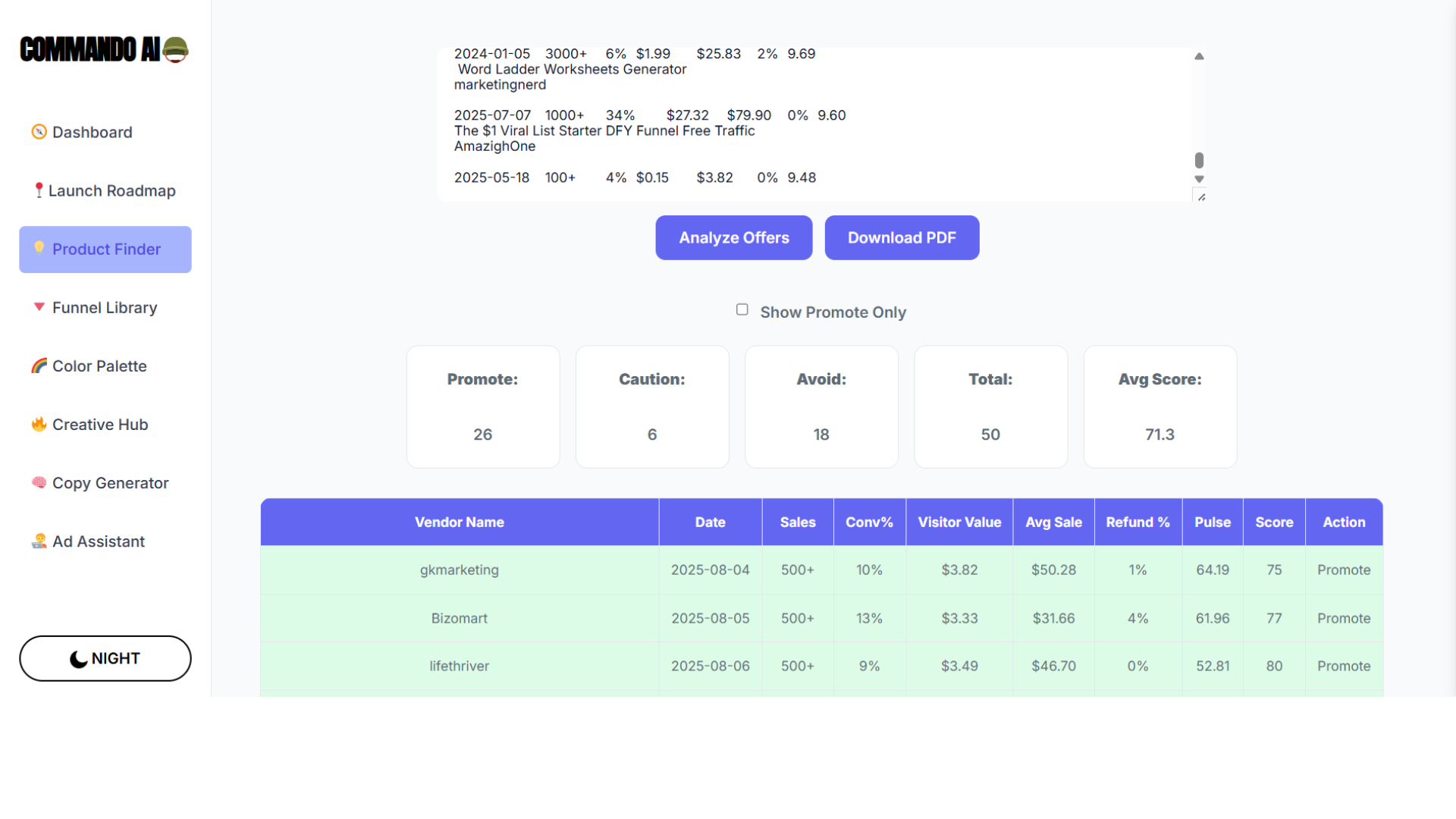Click the Commando AI helmet logo
The width and height of the screenshot is (1456, 819).
(175, 50)
